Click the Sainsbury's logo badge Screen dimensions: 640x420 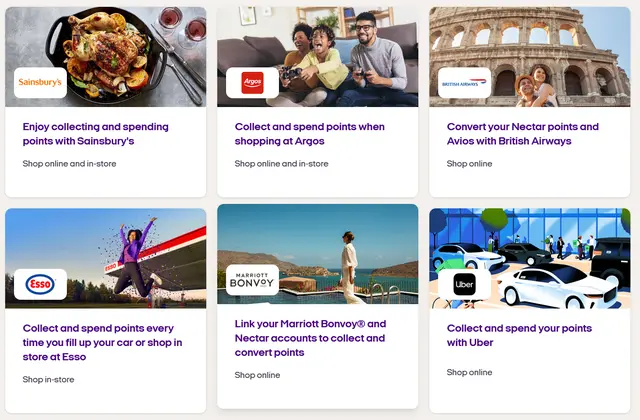pyautogui.click(x=40, y=82)
